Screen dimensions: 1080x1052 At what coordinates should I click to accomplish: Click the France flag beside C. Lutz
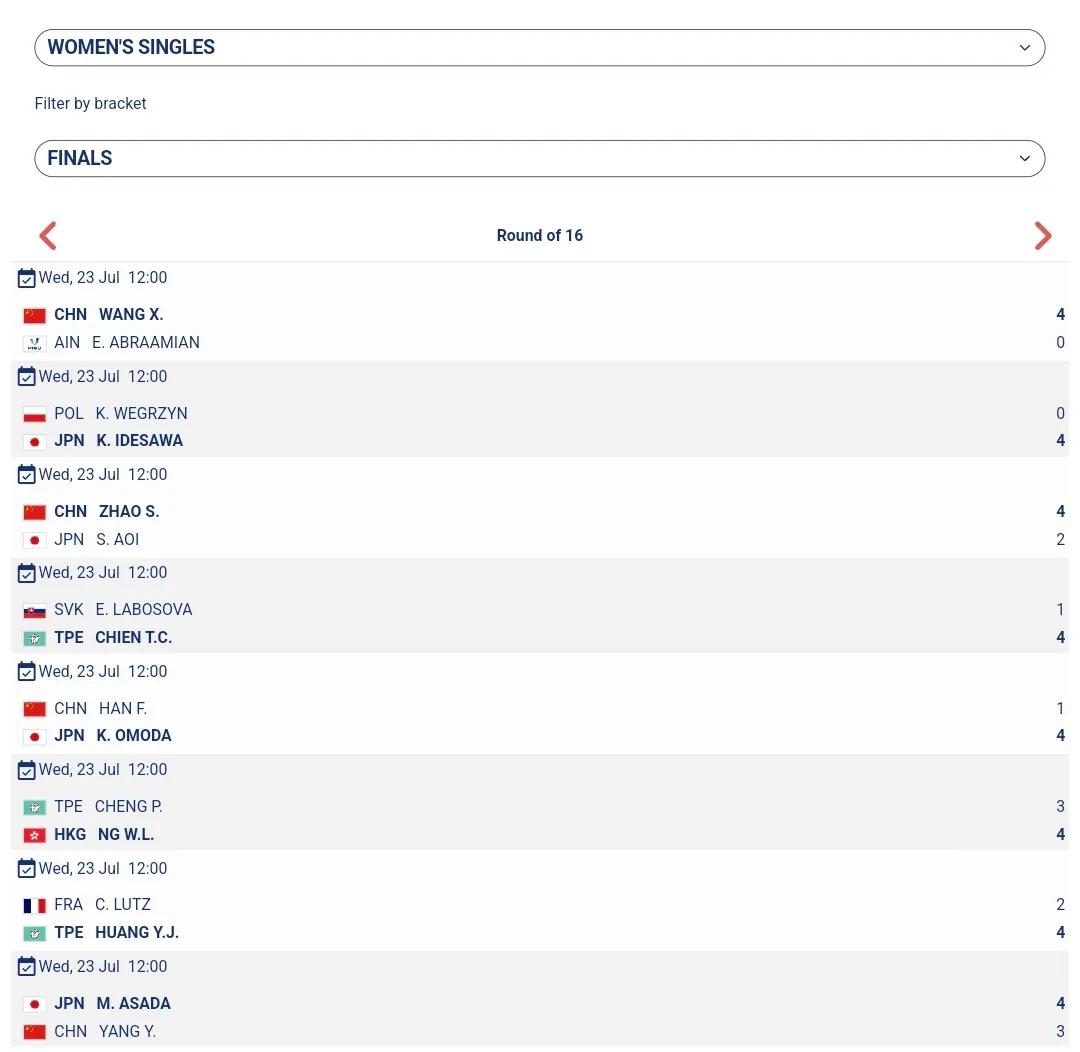point(34,905)
